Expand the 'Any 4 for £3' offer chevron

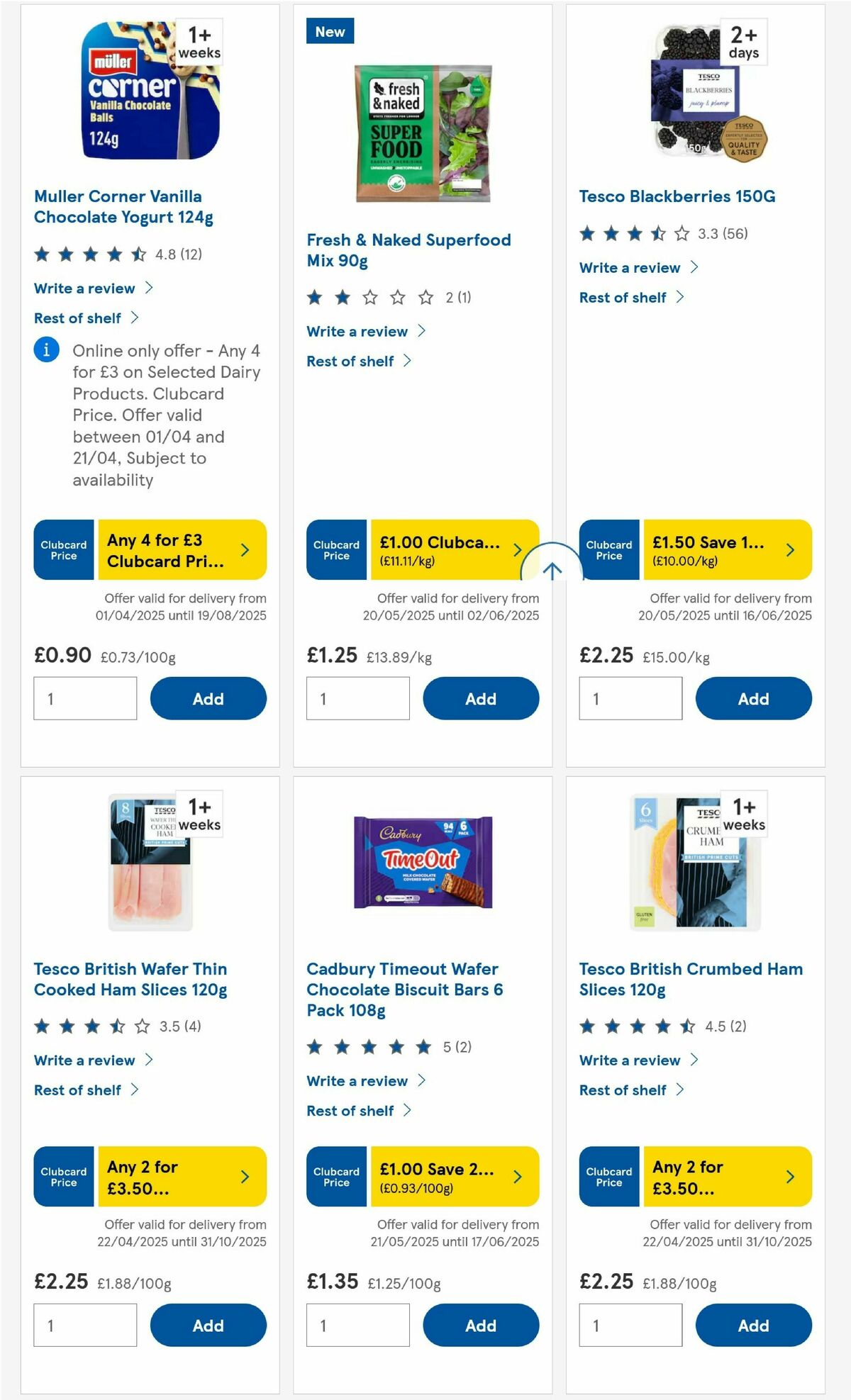coord(244,549)
